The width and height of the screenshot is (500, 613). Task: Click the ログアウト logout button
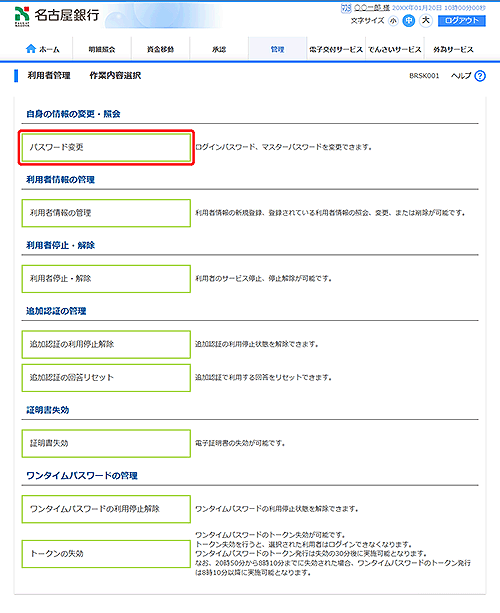coord(462,20)
